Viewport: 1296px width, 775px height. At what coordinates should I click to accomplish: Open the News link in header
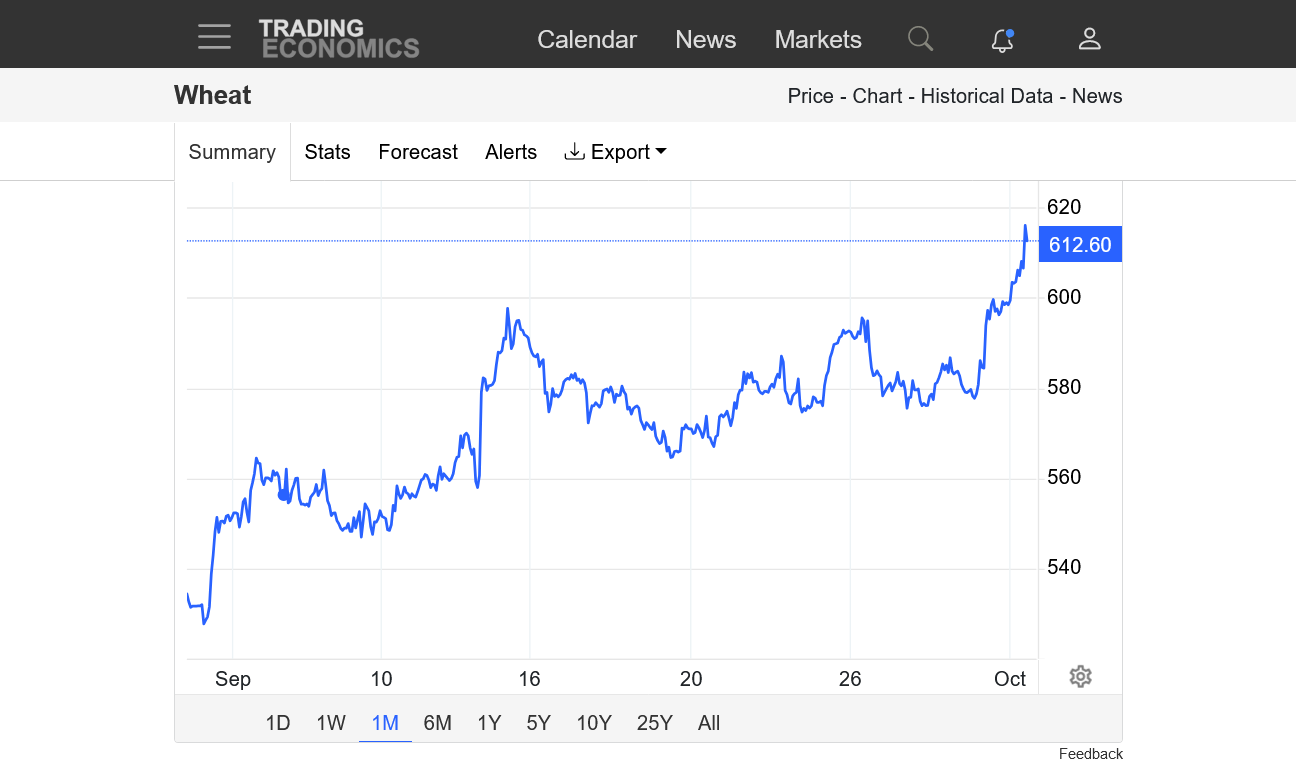705,40
